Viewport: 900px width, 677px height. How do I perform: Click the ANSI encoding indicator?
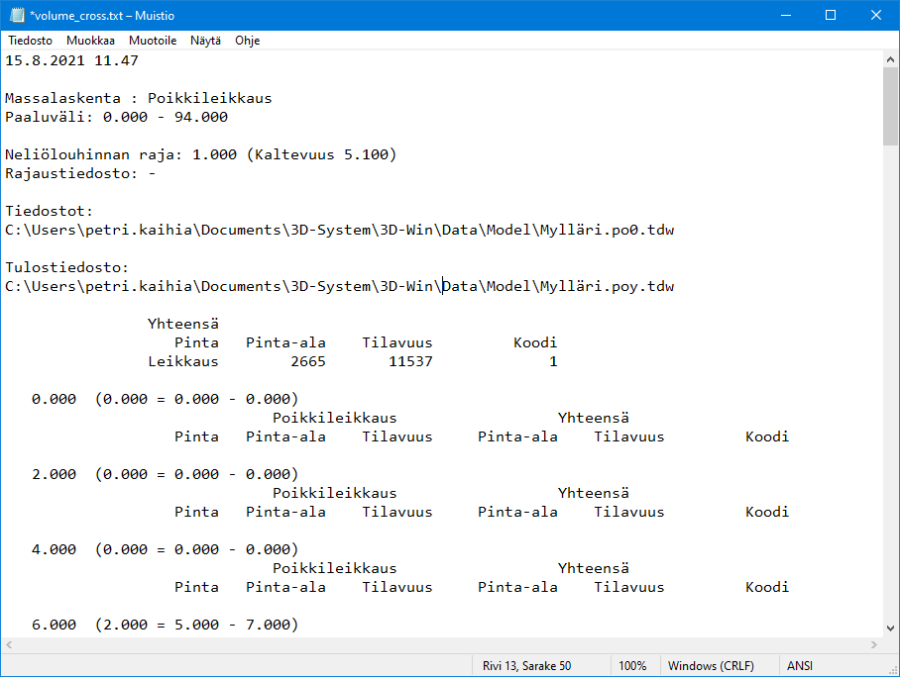pyautogui.click(x=800, y=666)
